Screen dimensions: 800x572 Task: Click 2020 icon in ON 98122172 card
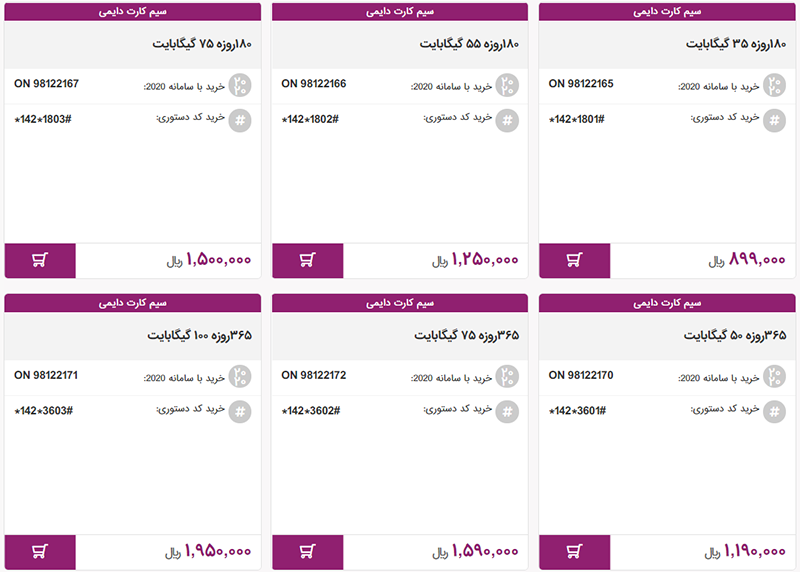pos(507,376)
